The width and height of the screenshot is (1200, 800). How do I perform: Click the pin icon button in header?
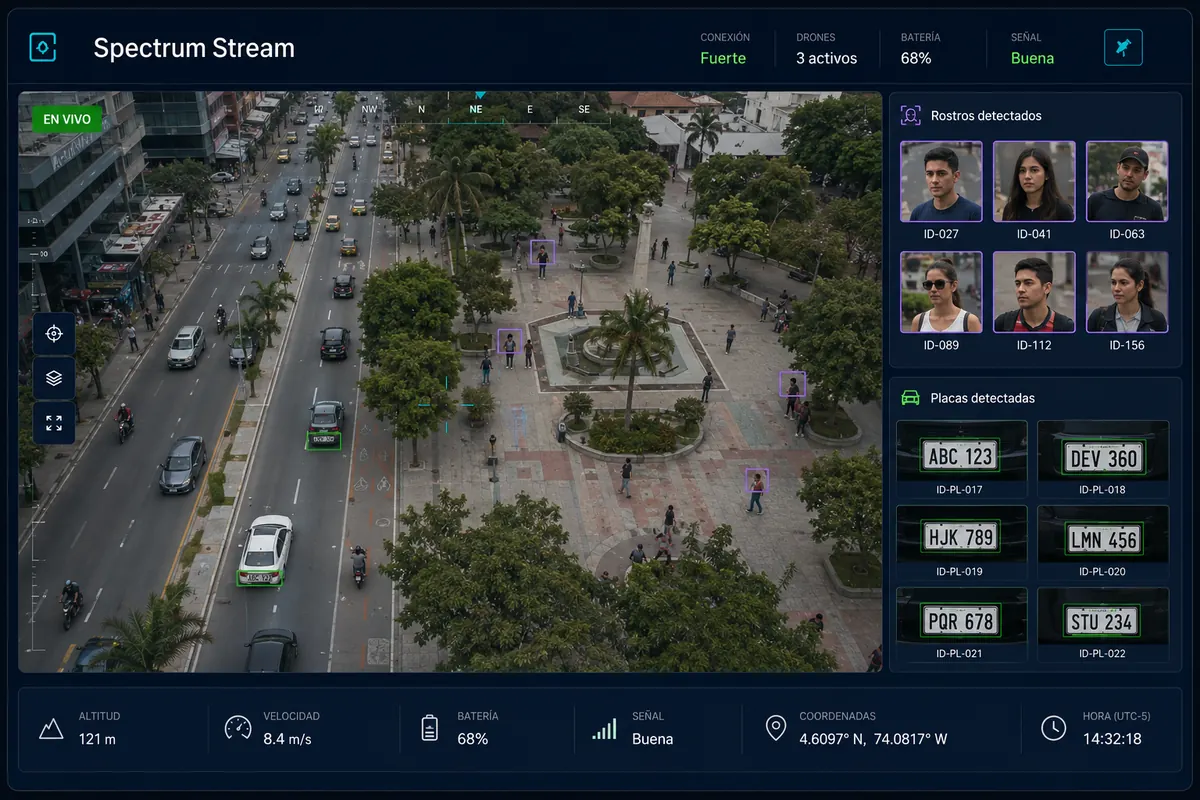tap(1123, 47)
